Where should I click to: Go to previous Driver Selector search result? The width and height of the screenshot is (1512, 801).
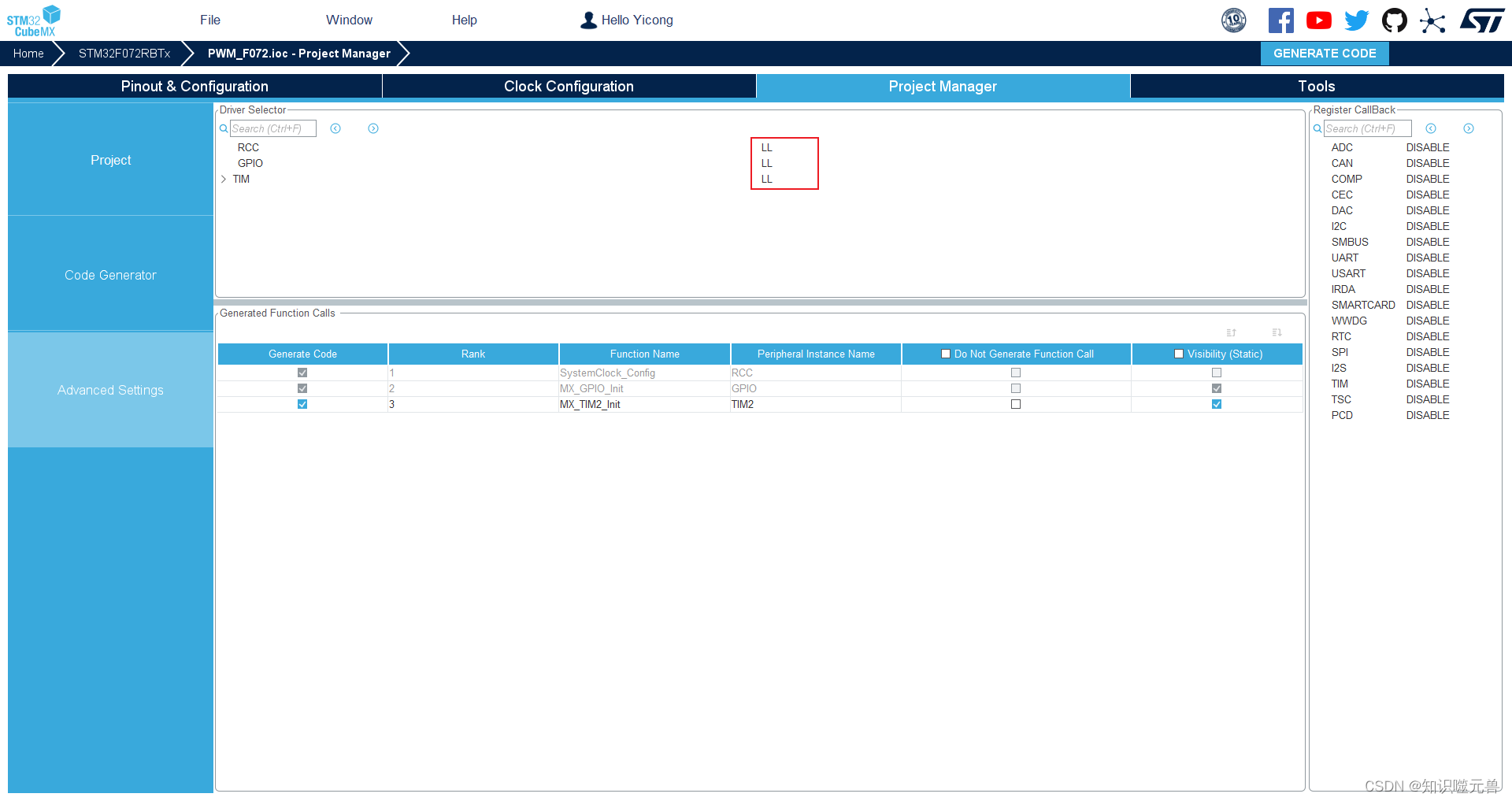[335, 128]
